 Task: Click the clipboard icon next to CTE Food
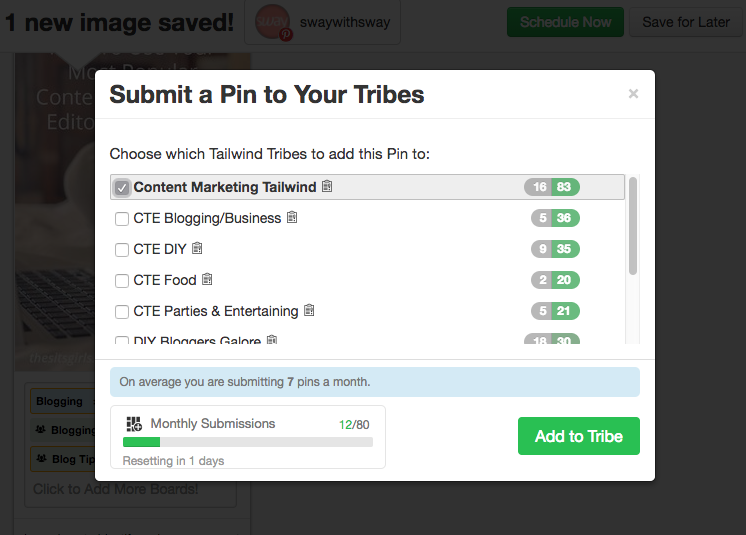coord(207,279)
